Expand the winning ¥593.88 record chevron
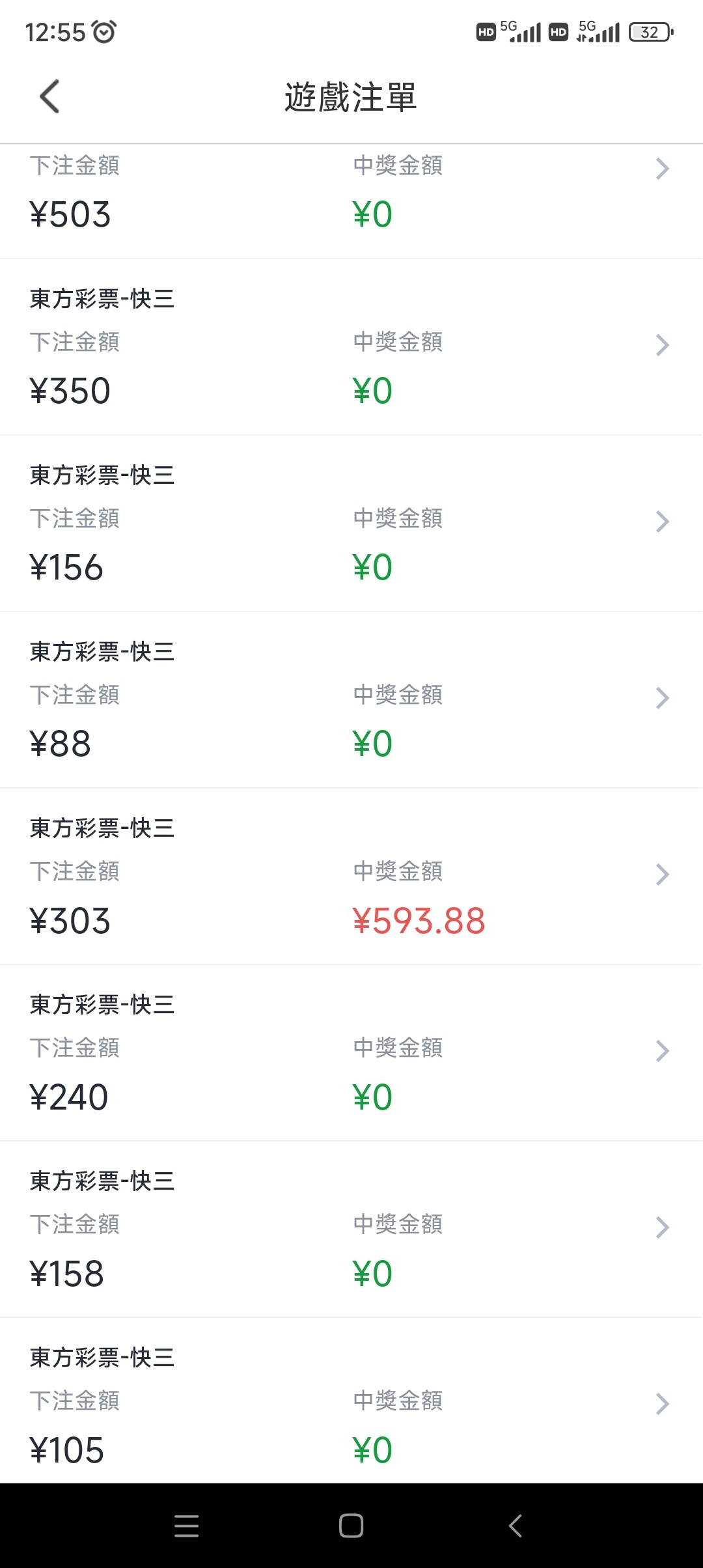 point(662,875)
